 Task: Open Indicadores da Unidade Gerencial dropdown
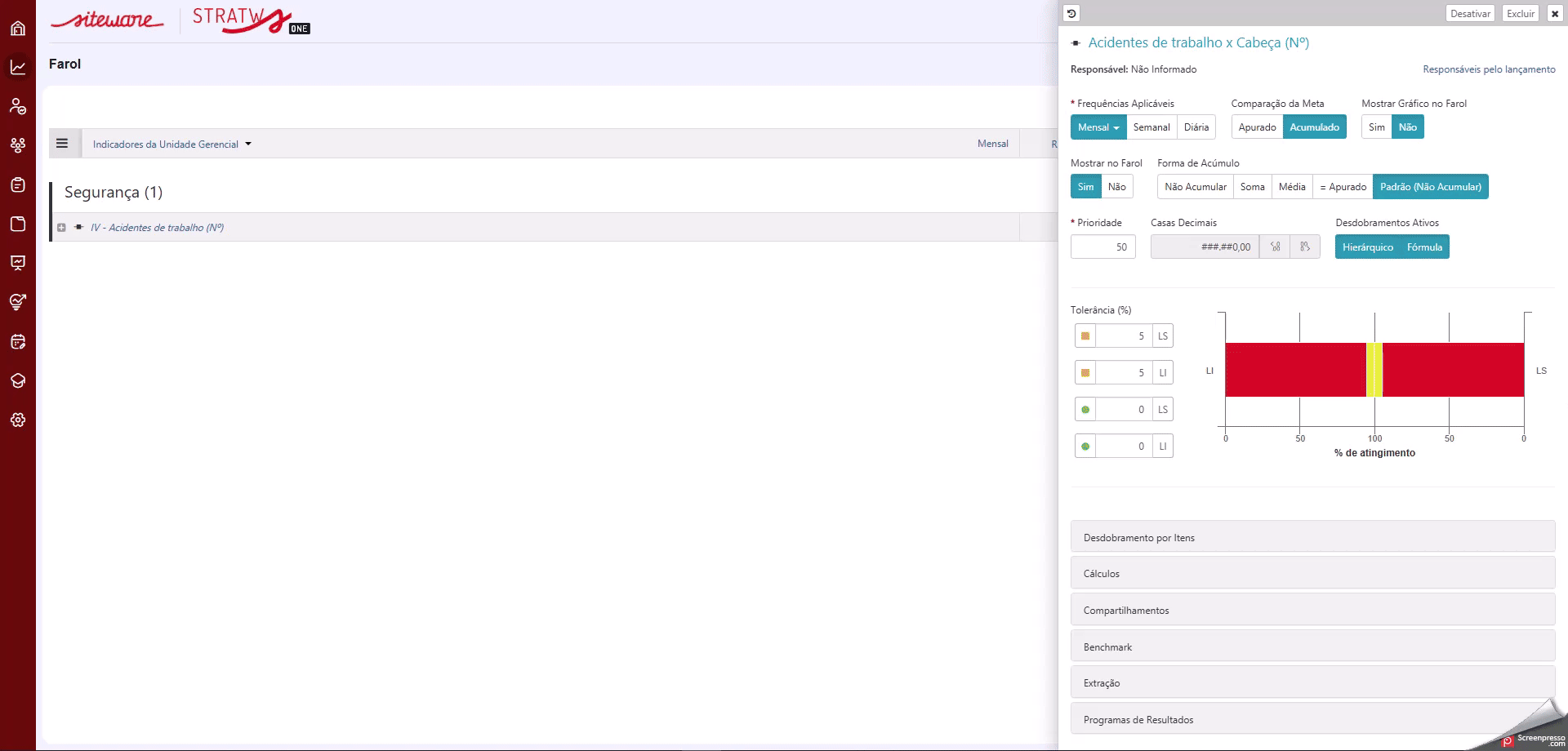coord(171,144)
